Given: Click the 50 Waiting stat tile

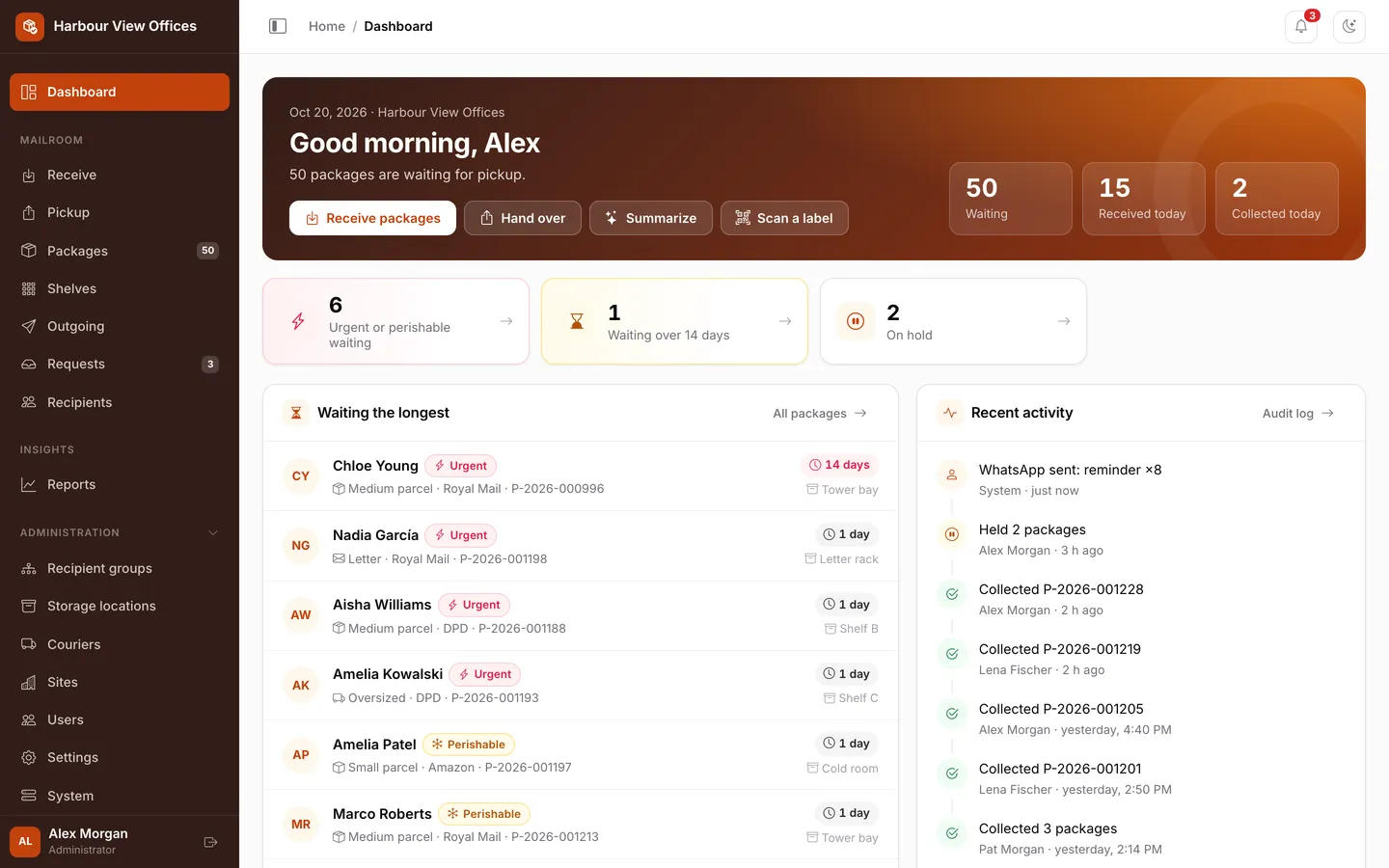Looking at the screenshot, I should click(x=1011, y=199).
